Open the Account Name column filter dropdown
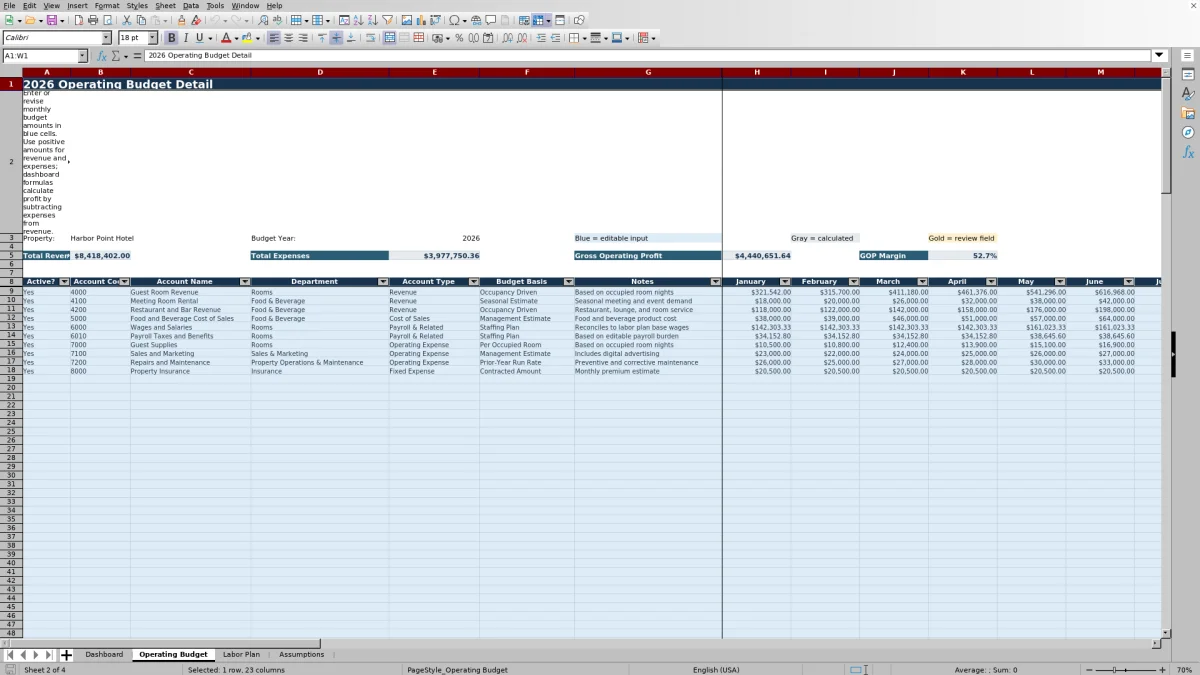The height and width of the screenshot is (675, 1200). pyautogui.click(x=245, y=282)
